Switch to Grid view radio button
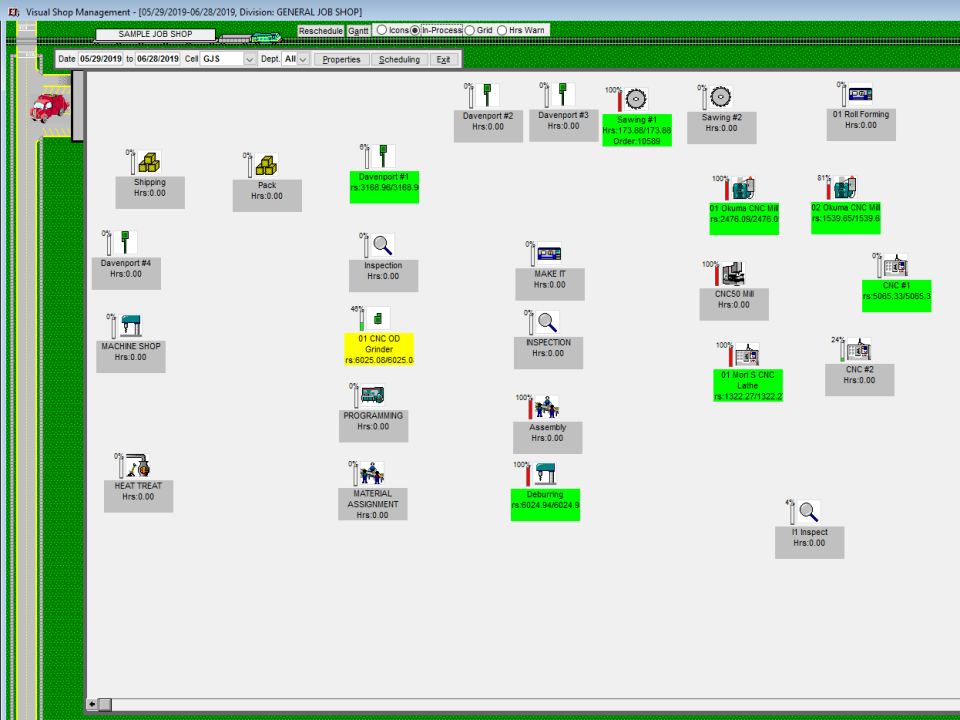Screen dimensions: 960x720 (470, 30)
